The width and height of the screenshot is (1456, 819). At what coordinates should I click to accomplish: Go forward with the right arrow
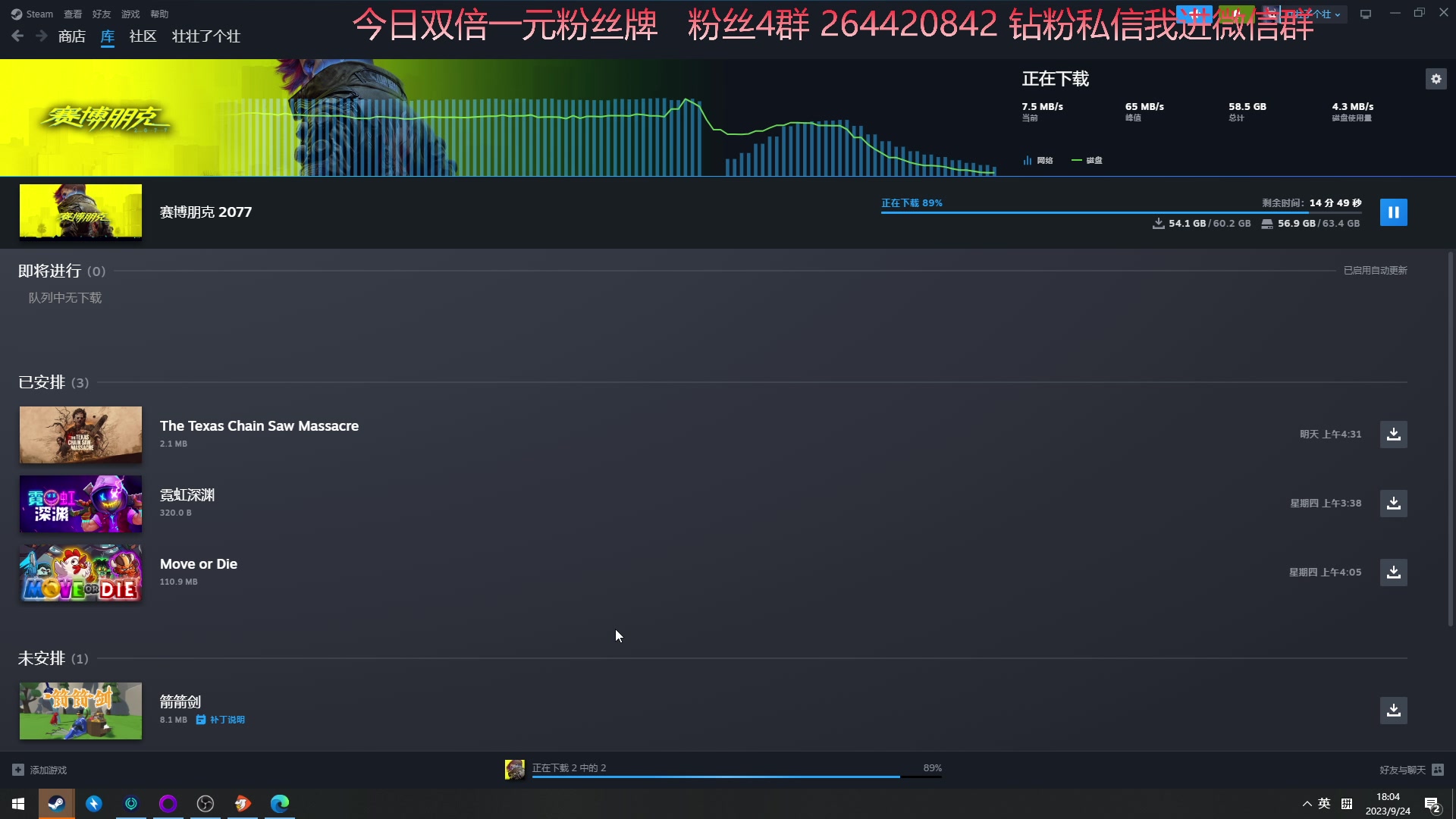click(41, 36)
